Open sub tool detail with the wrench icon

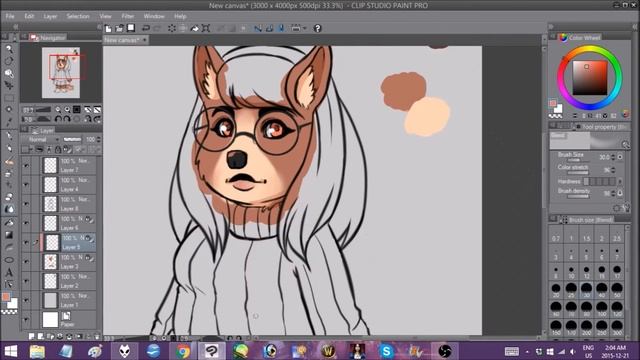click(x=626, y=208)
